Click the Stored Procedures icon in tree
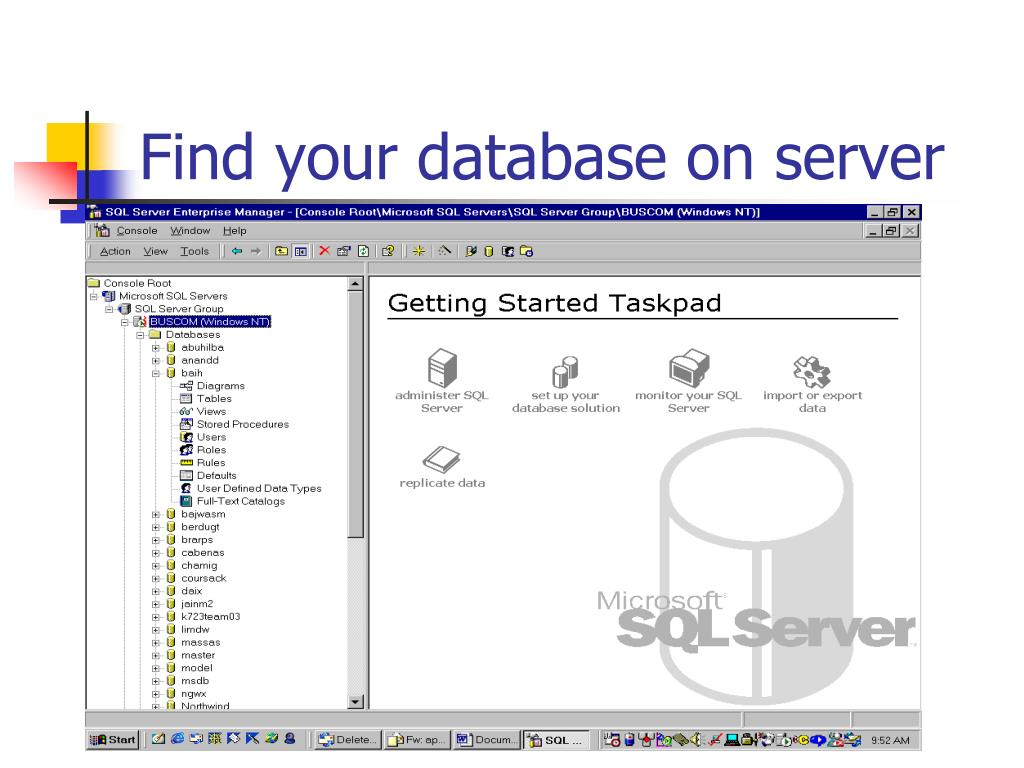 pos(186,424)
